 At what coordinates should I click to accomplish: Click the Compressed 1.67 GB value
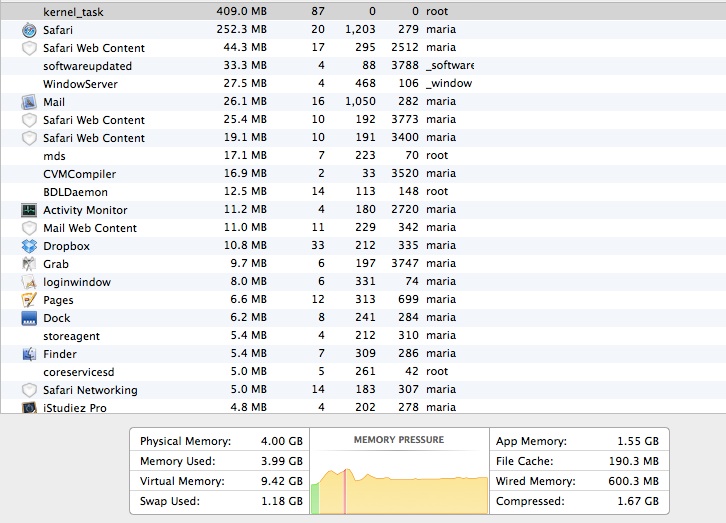pos(638,501)
